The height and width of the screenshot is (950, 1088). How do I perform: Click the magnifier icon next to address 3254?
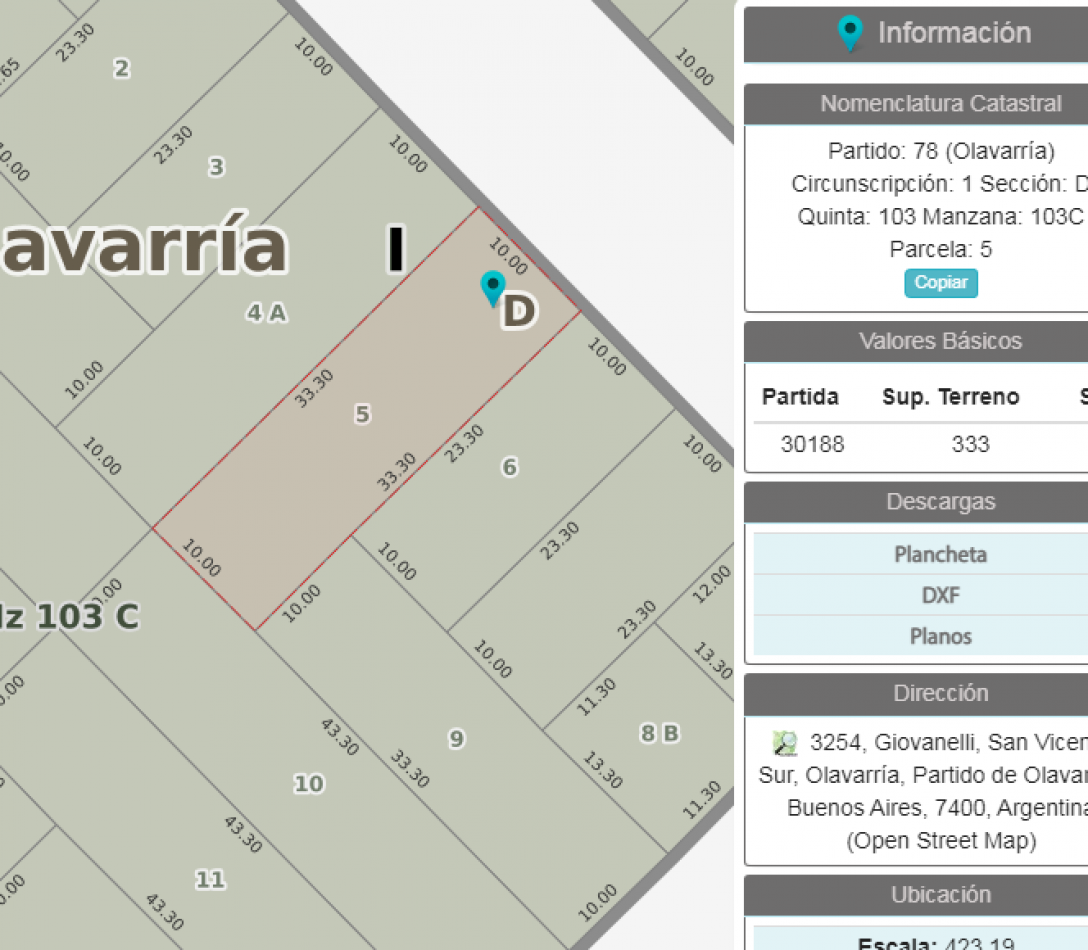pos(786,742)
